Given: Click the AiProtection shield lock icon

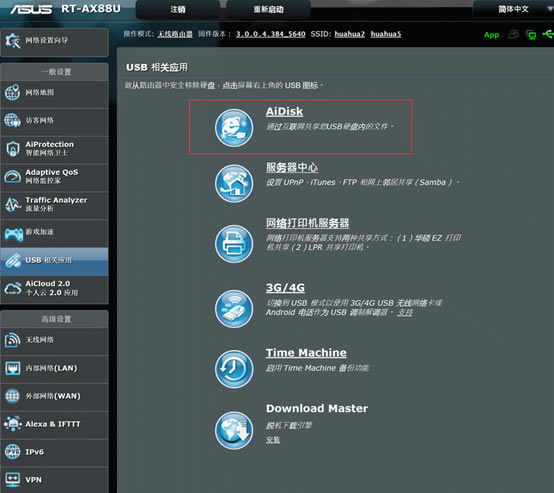Looking at the screenshot, I should pos(13,149).
